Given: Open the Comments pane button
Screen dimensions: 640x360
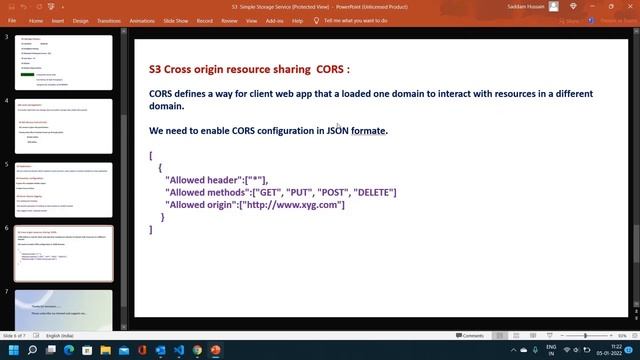Looking at the screenshot, I should point(469,336).
